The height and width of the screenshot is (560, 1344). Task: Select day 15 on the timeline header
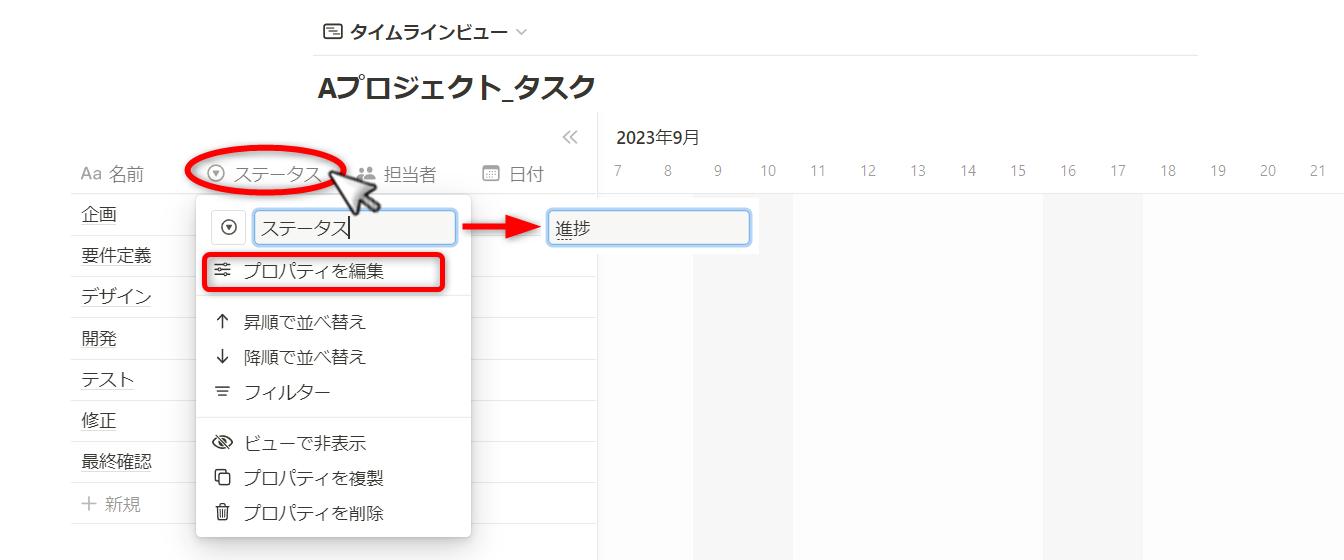[1018, 171]
